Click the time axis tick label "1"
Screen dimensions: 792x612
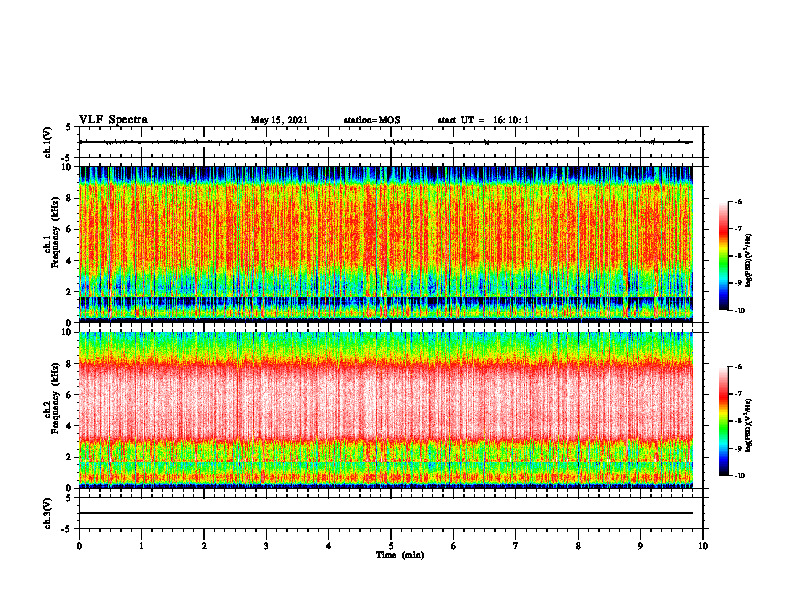click(141, 546)
